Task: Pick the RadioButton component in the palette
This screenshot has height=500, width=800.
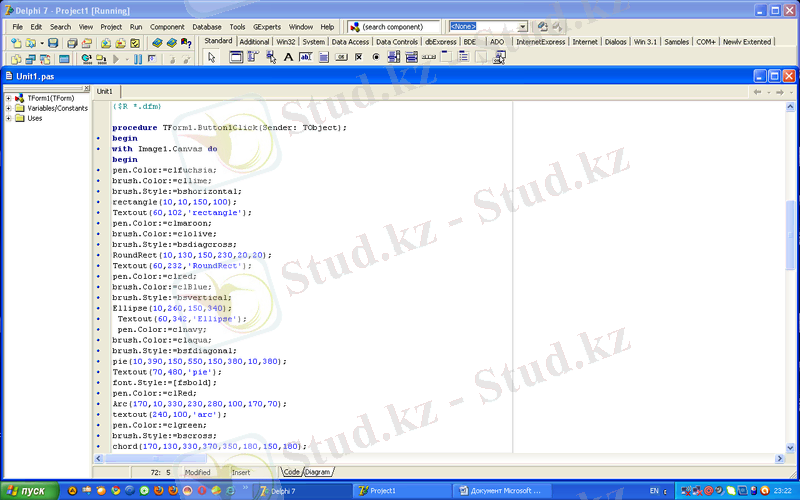Action: (376, 57)
